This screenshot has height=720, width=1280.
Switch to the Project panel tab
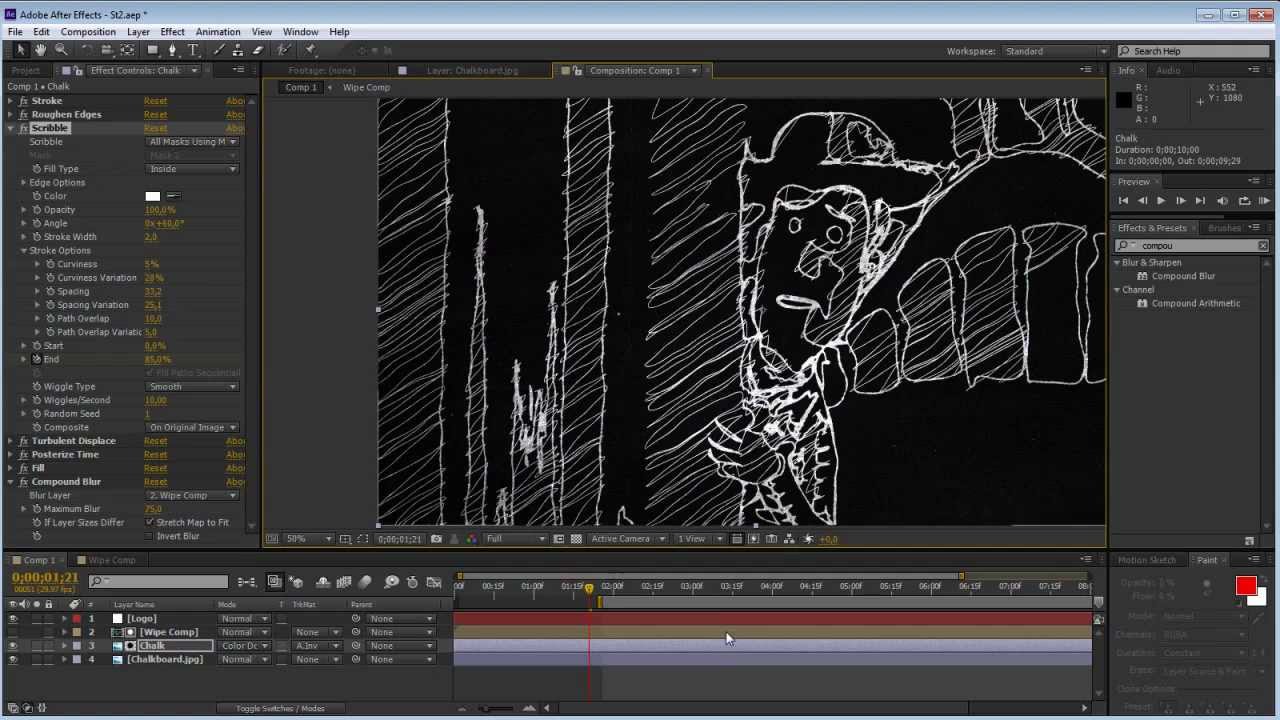[x=26, y=71]
